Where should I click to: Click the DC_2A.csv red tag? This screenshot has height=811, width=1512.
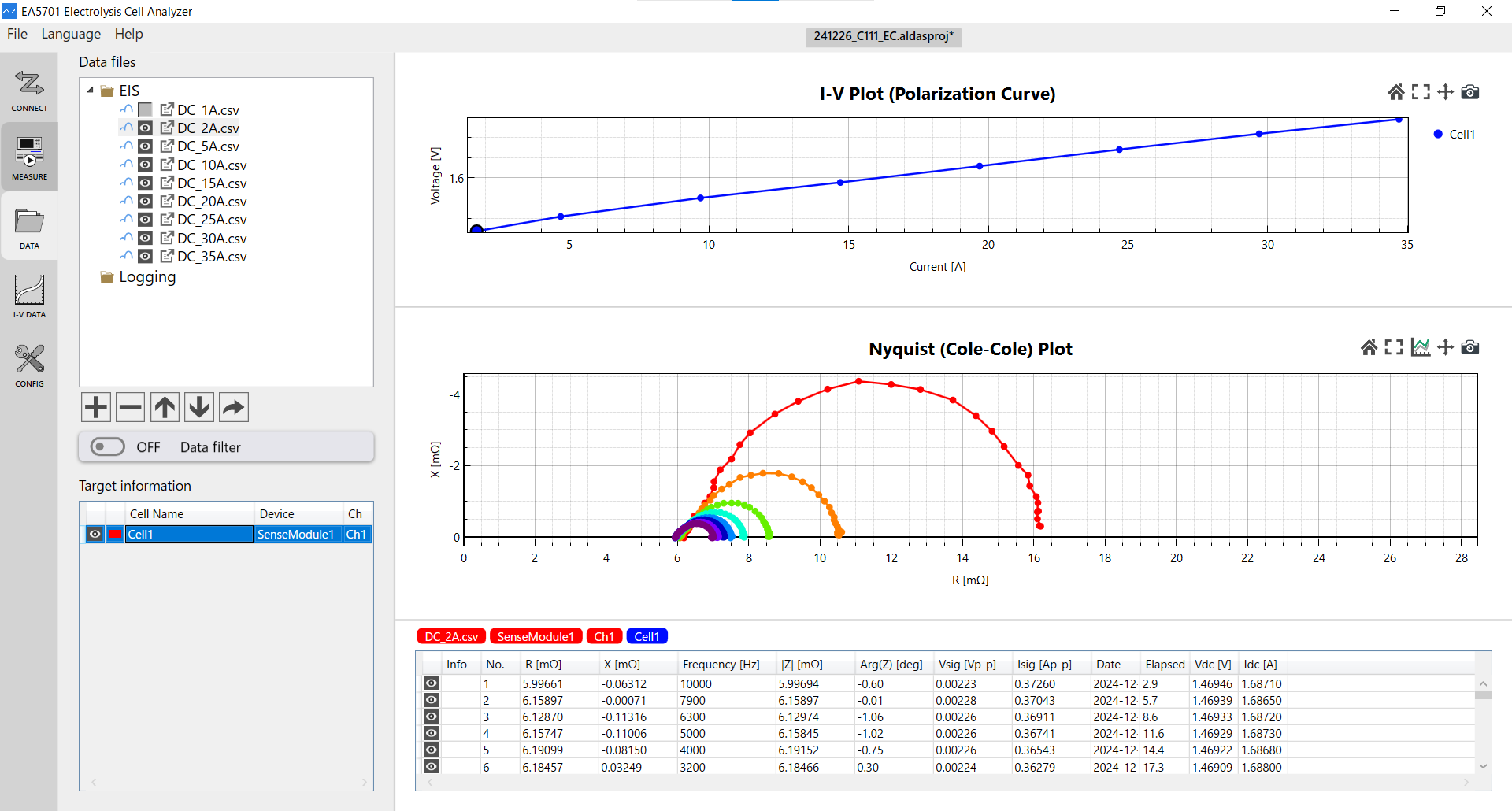[451, 636]
